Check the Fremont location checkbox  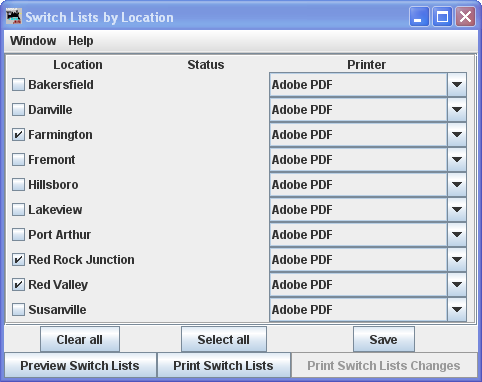[18, 160]
